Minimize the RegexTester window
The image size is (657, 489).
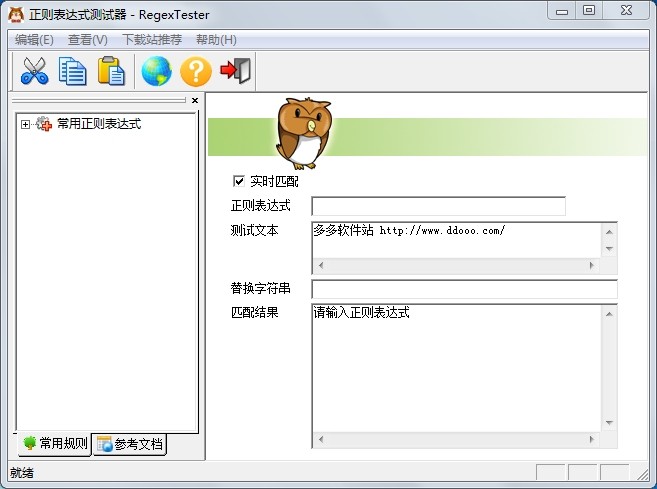pyautogui.click(x=562, y=11)
